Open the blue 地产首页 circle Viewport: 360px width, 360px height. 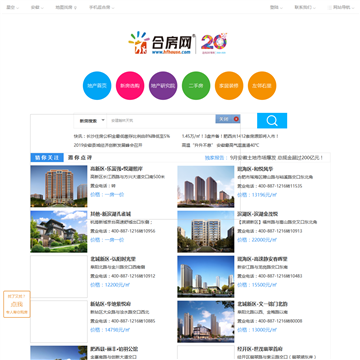click(97, 86)
